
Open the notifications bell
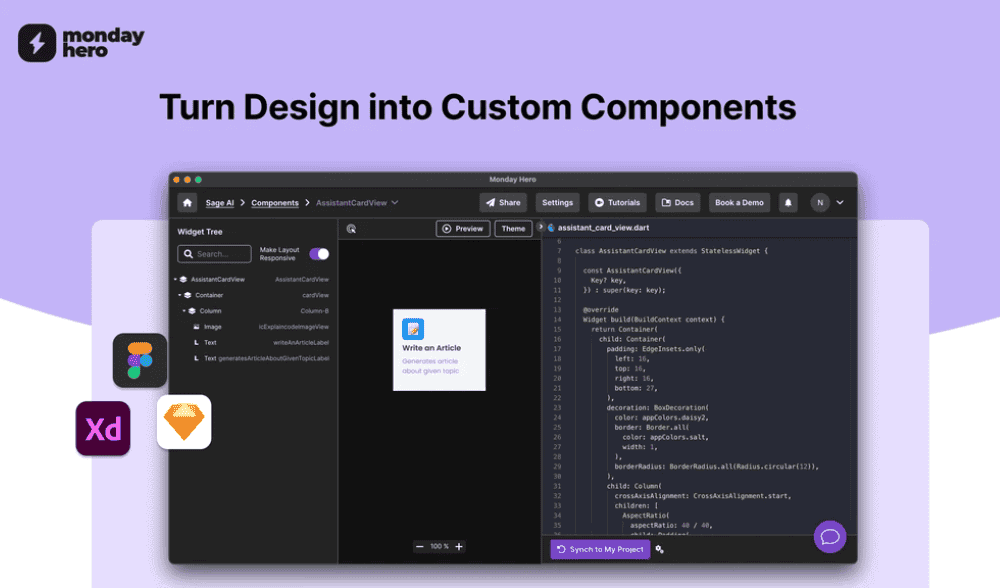point(788,203)
